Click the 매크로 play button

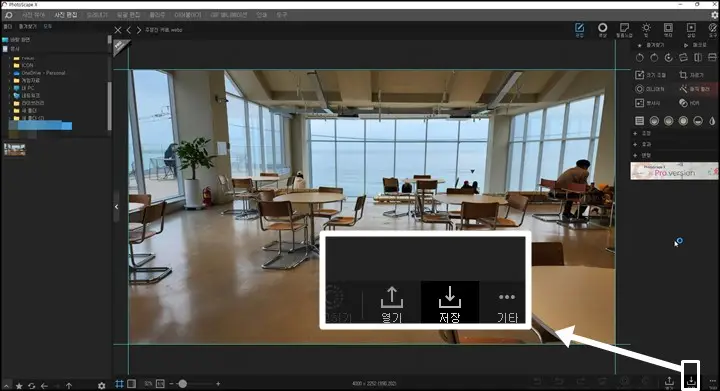pos(686,45)
